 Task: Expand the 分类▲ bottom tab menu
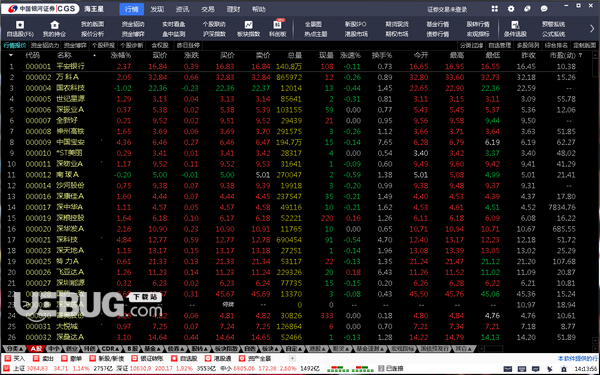[x=15, y=349]
